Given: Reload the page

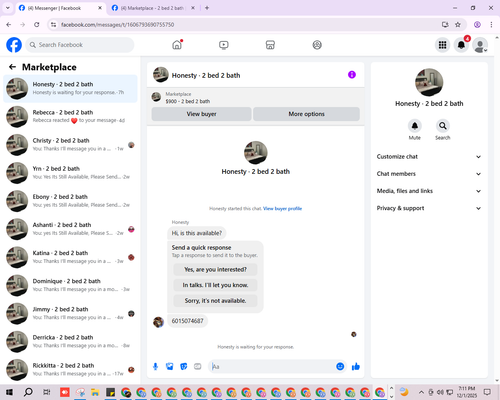Looking at the screenshot, I should (37, 24).
